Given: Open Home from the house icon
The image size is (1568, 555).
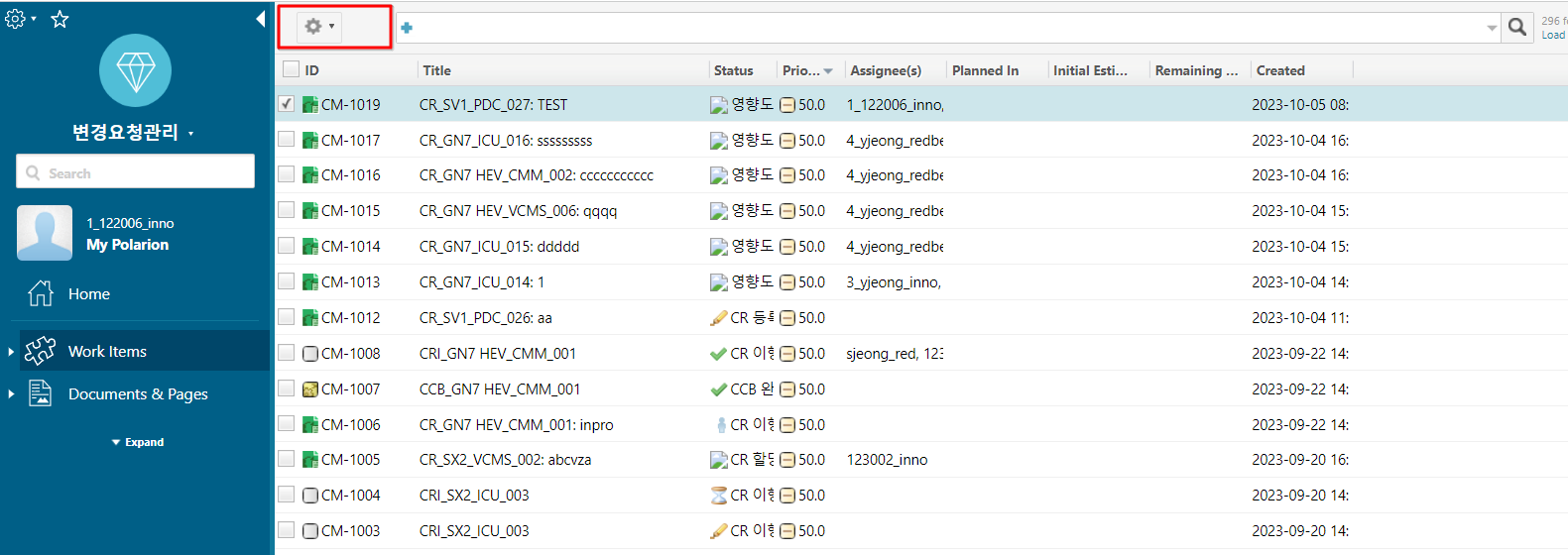Looking at the screenshot, I should [41, 293].
